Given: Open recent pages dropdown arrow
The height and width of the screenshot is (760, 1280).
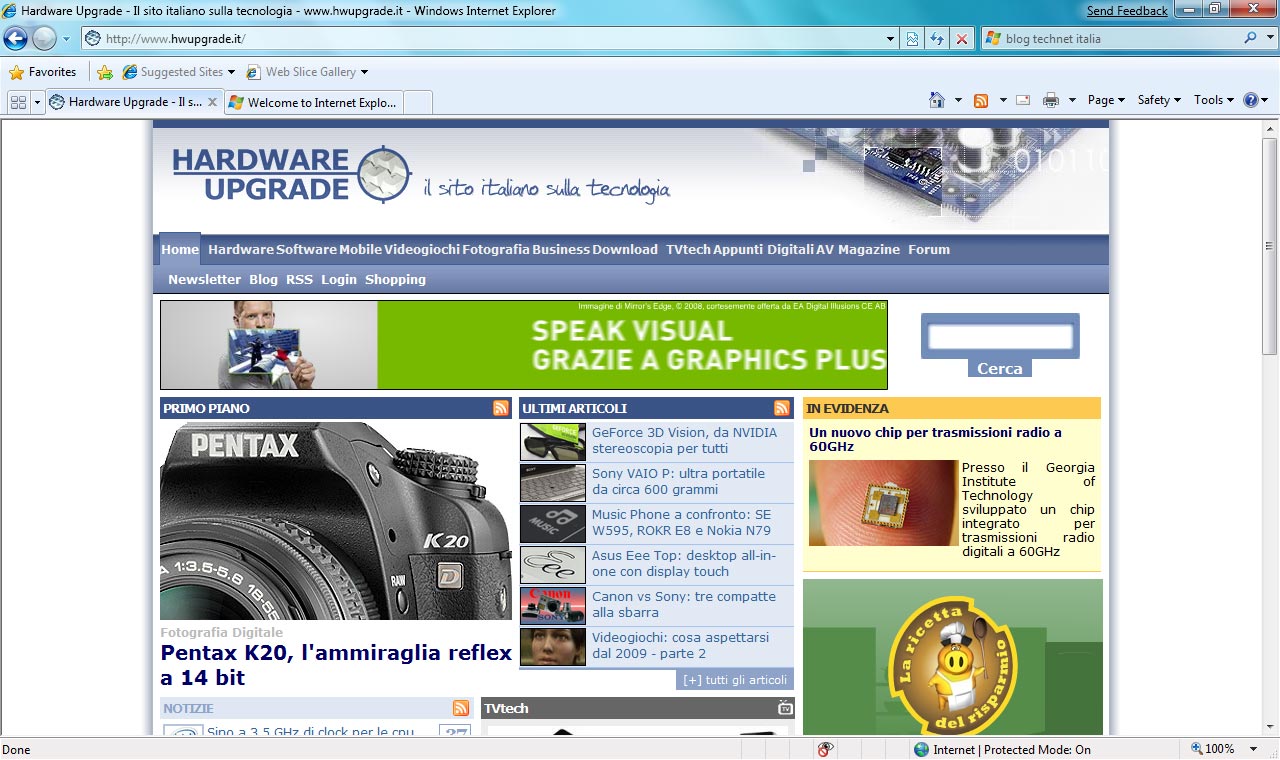Looking at the screenshot, I should (x=67, y=39).
